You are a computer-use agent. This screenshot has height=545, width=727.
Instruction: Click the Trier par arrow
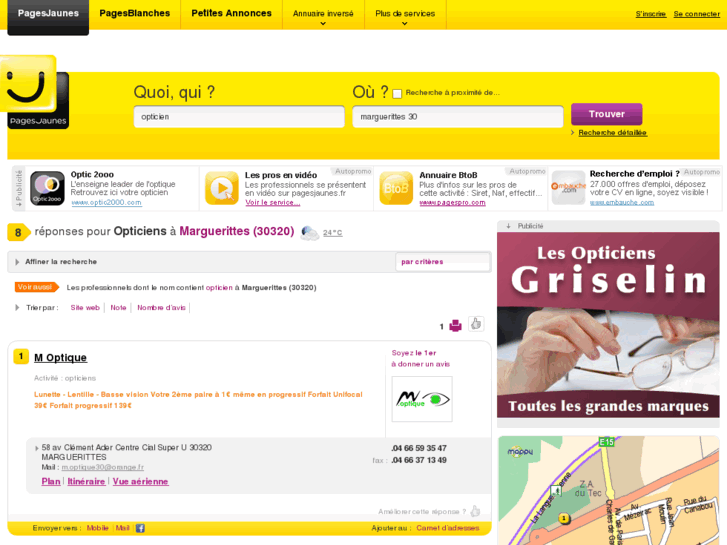17,308
